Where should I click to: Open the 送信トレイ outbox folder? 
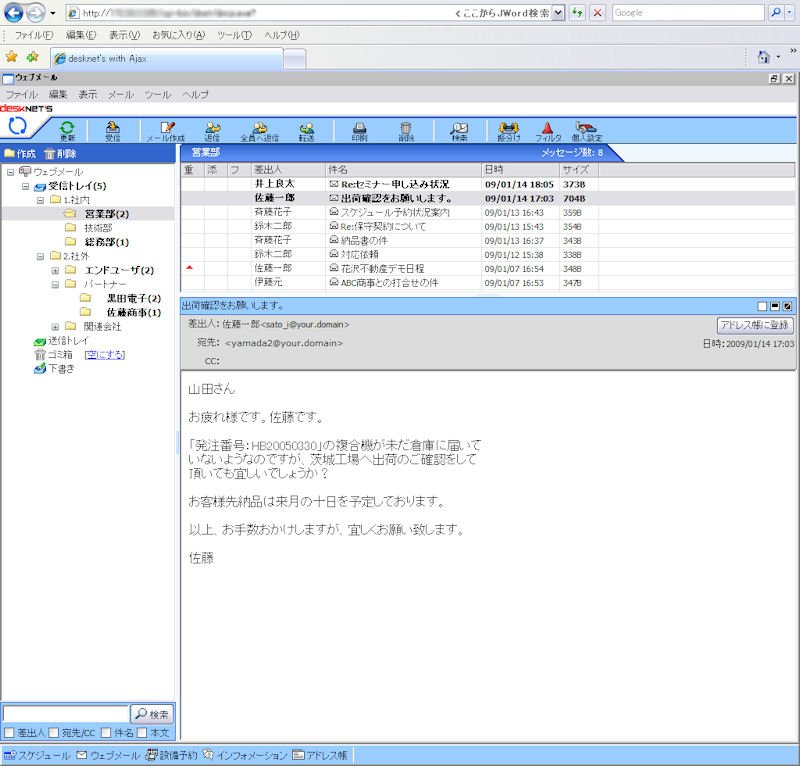61,340
